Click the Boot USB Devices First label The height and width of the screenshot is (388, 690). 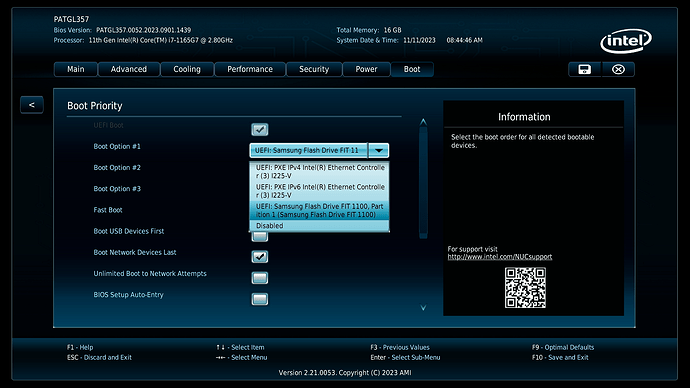coord(128,231)
